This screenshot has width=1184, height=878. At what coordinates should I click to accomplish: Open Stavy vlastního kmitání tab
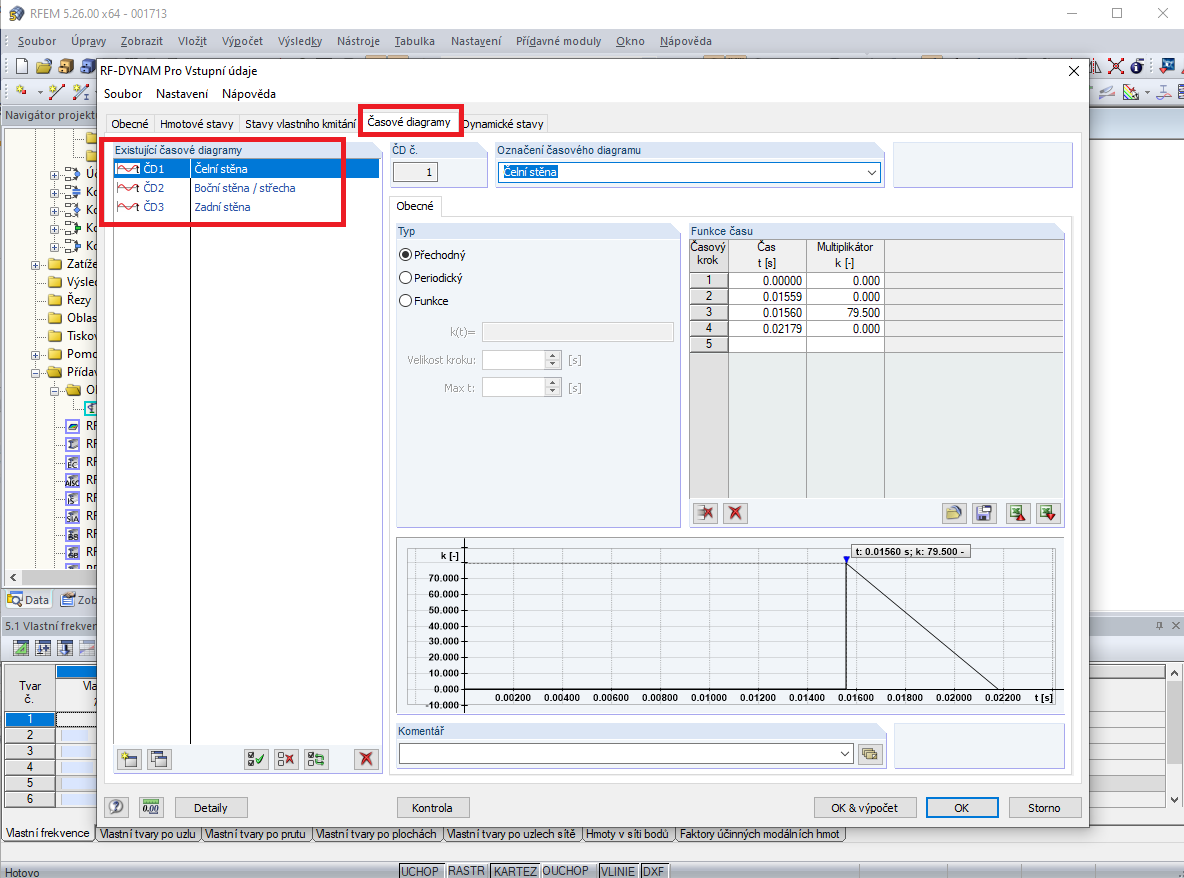[x=300, y=124]
